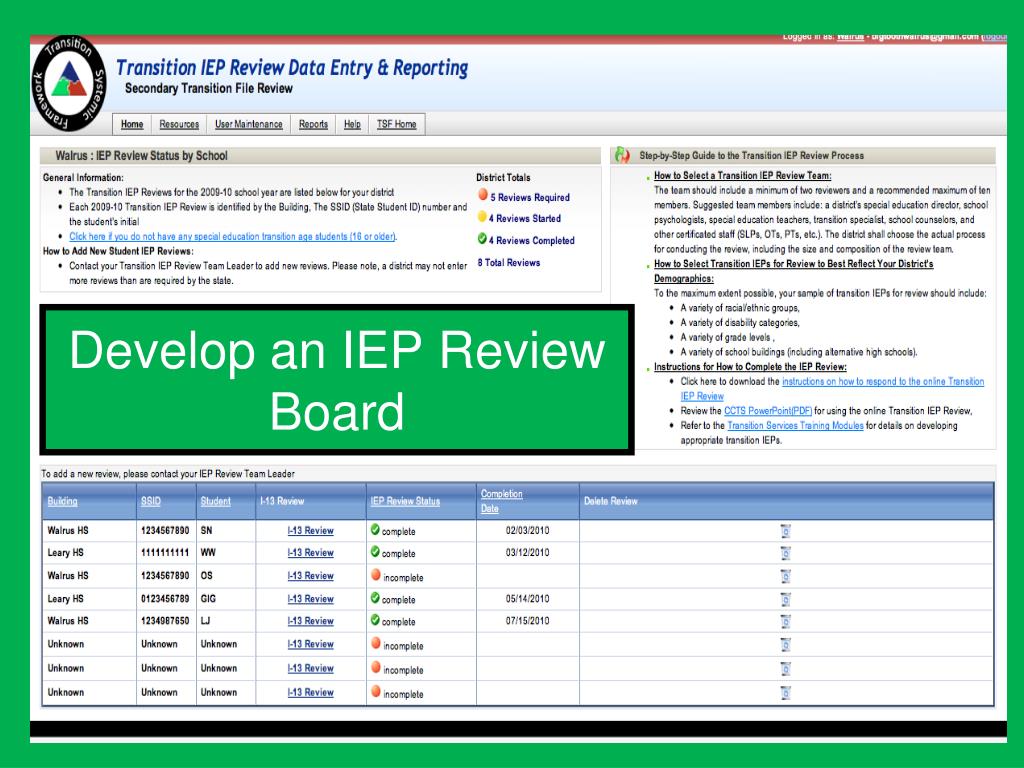Delete the review for student WW

coord(786,553)
